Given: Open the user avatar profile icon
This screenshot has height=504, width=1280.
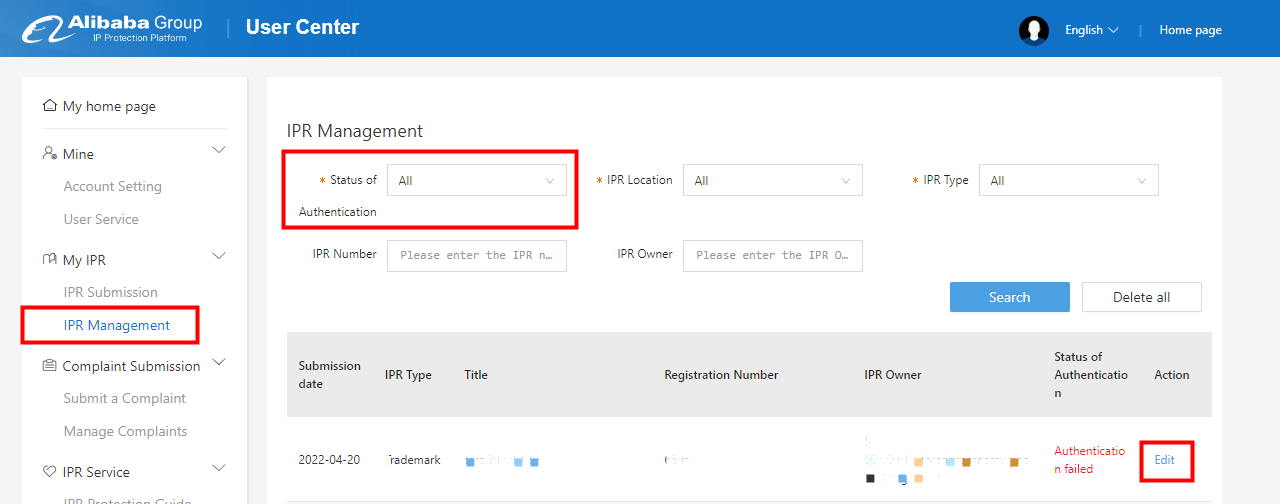Looking at the screenshot, I should (x=1034, y=30).
